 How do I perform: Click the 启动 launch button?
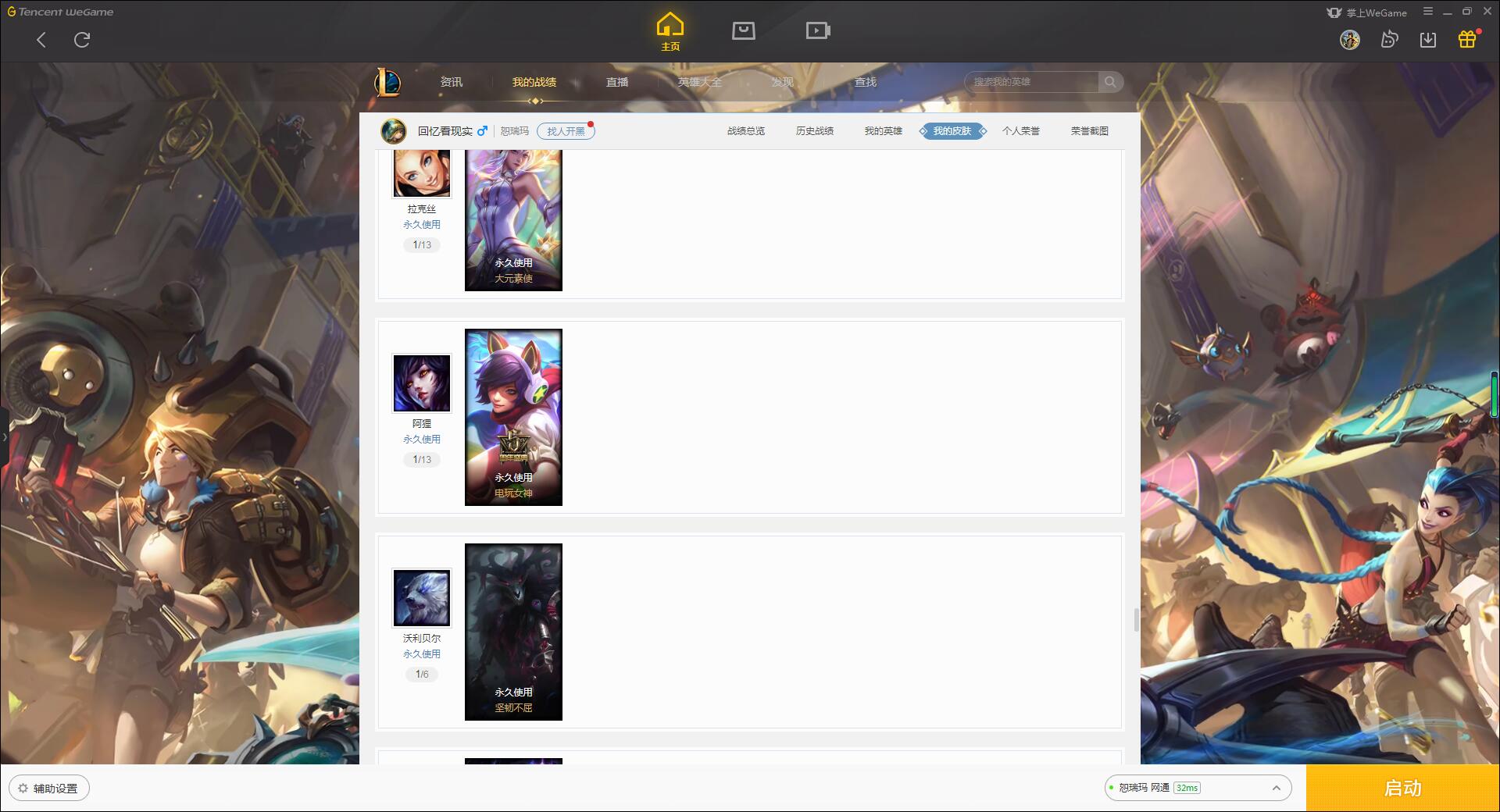tap(1403, 789)
